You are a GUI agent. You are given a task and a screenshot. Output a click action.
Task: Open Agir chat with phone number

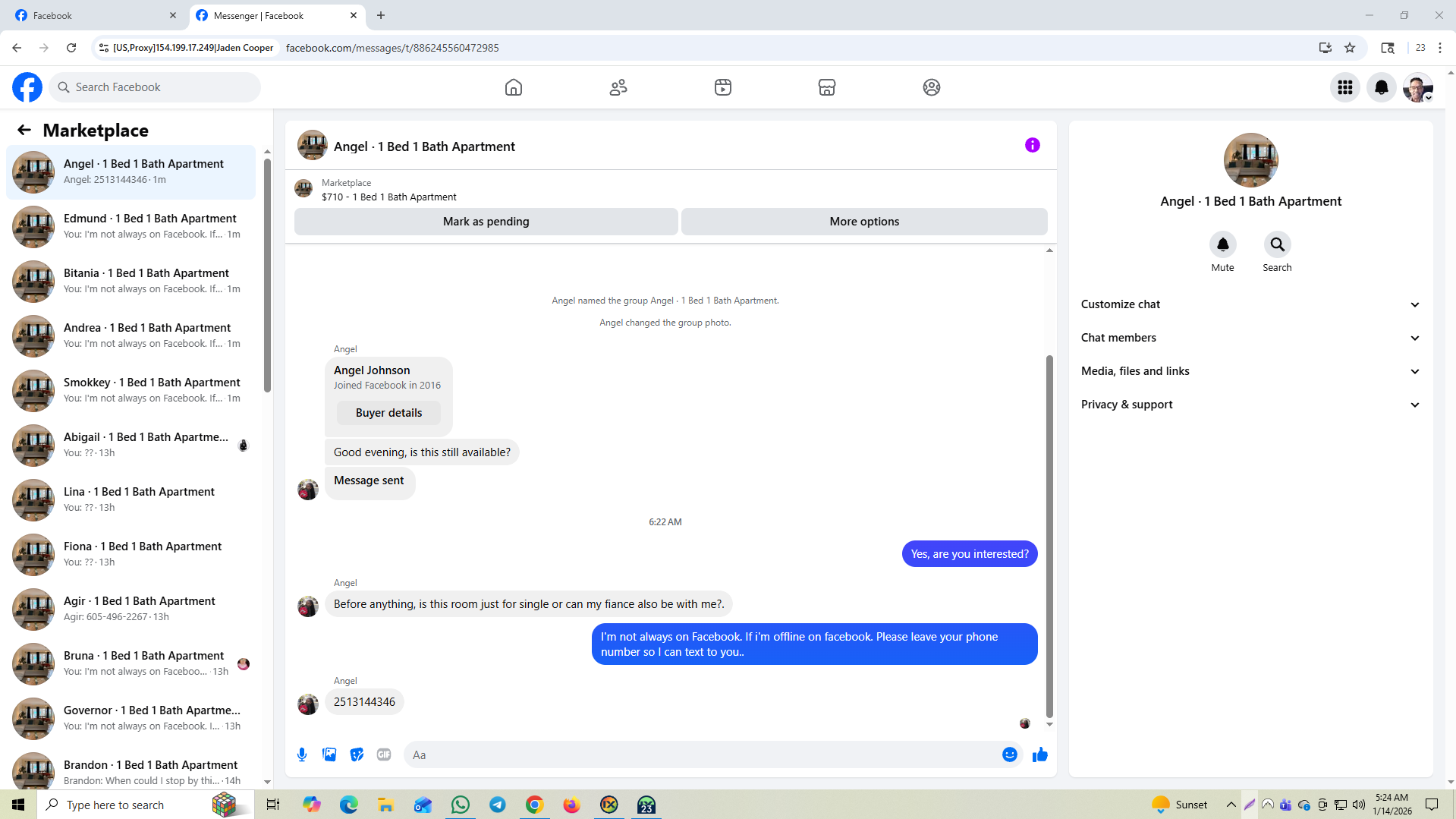131,610
